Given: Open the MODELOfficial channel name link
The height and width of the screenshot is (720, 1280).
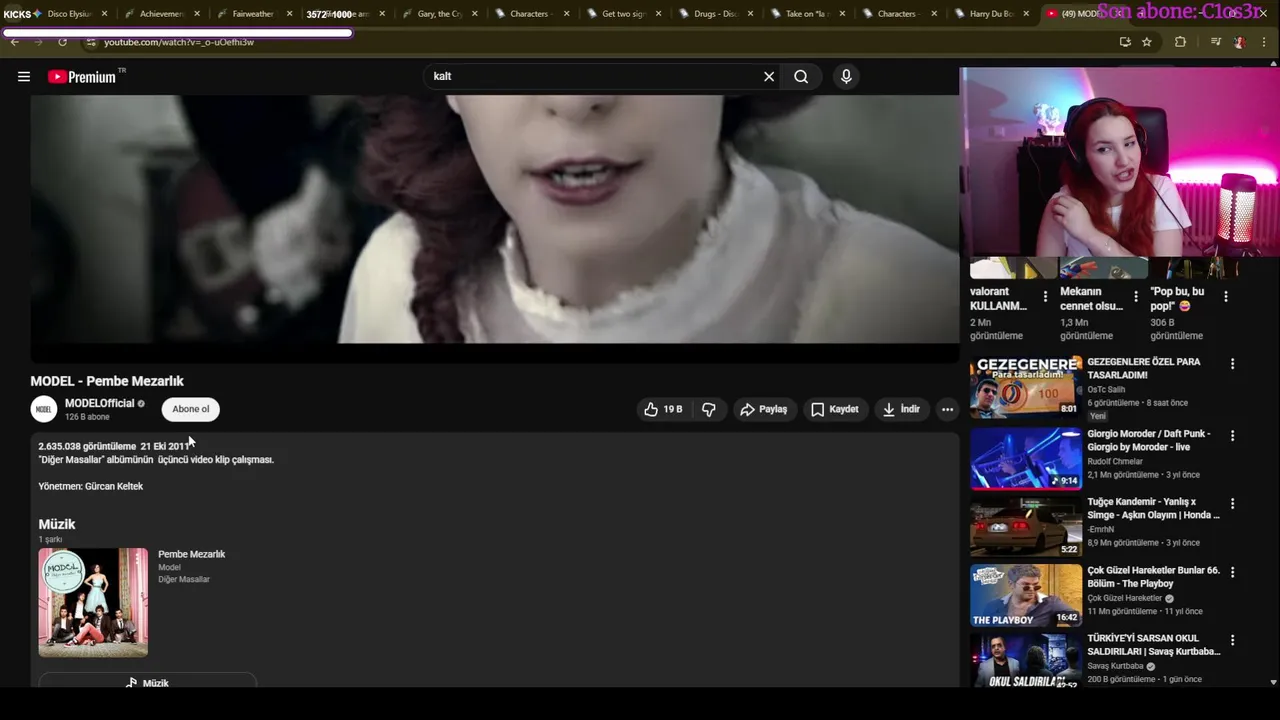Looking at the screenshot, I should pyautogui.click(x=99, y=403).
